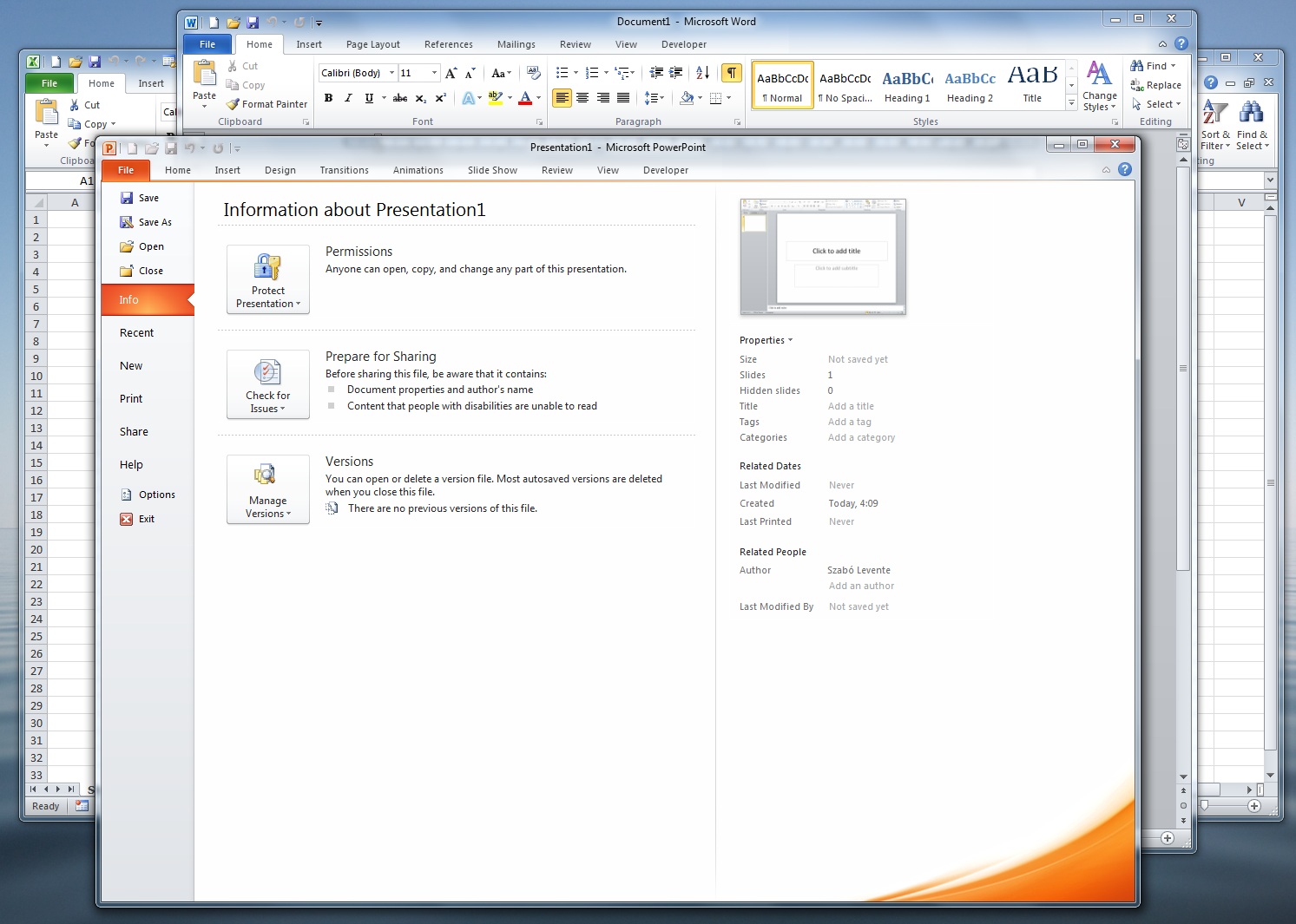
Task: Click Italic in Word's ribbon
Action: (x=348, y=98)
